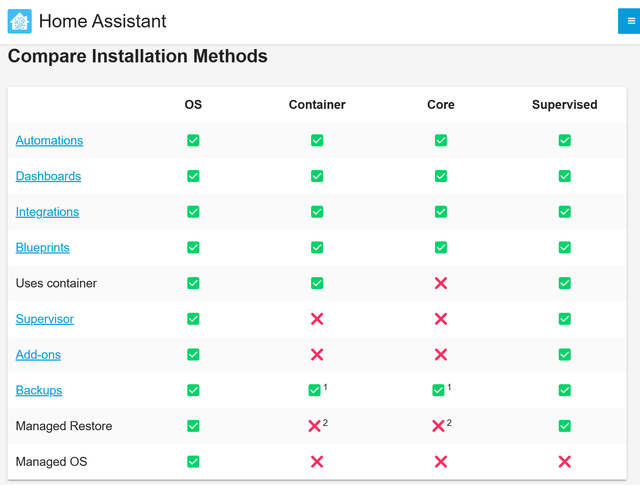Screen dimensions: 640x485
Task: Click red cross for Managed Restore under Core
Action: point(438,426)
